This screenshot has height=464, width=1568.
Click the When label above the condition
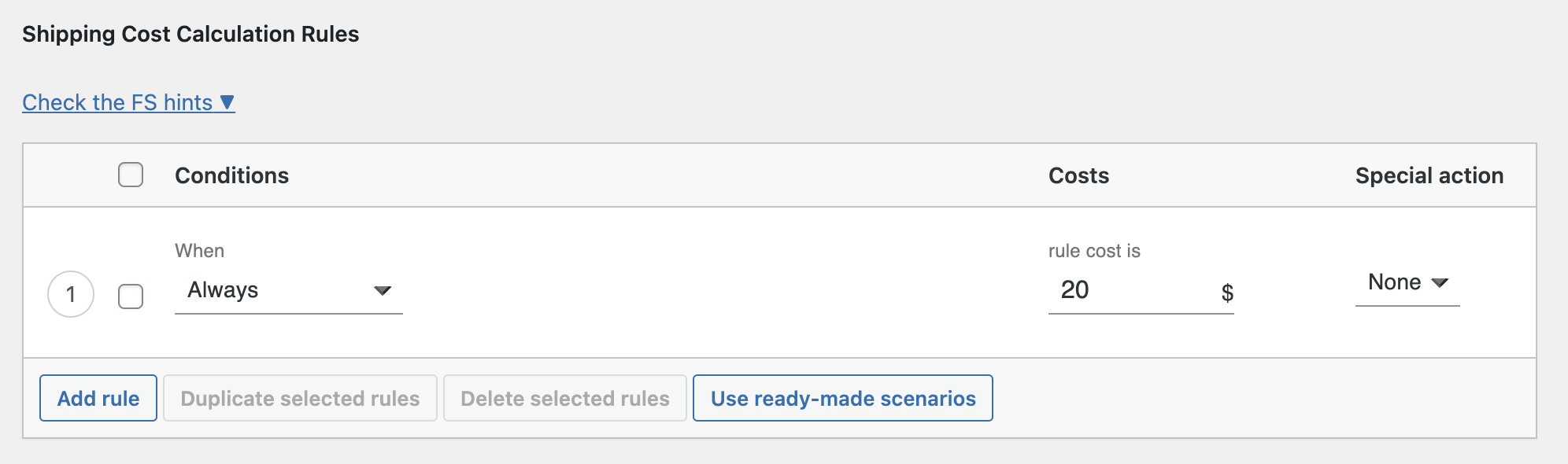tap(200, 250)
